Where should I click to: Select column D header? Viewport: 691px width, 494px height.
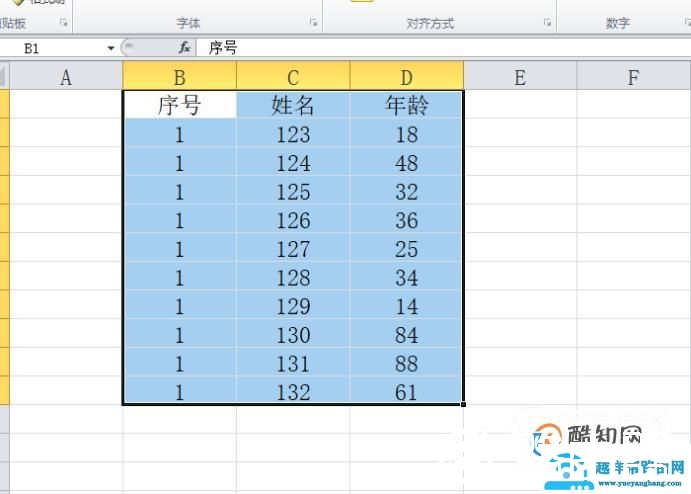(x=407, y=76)
